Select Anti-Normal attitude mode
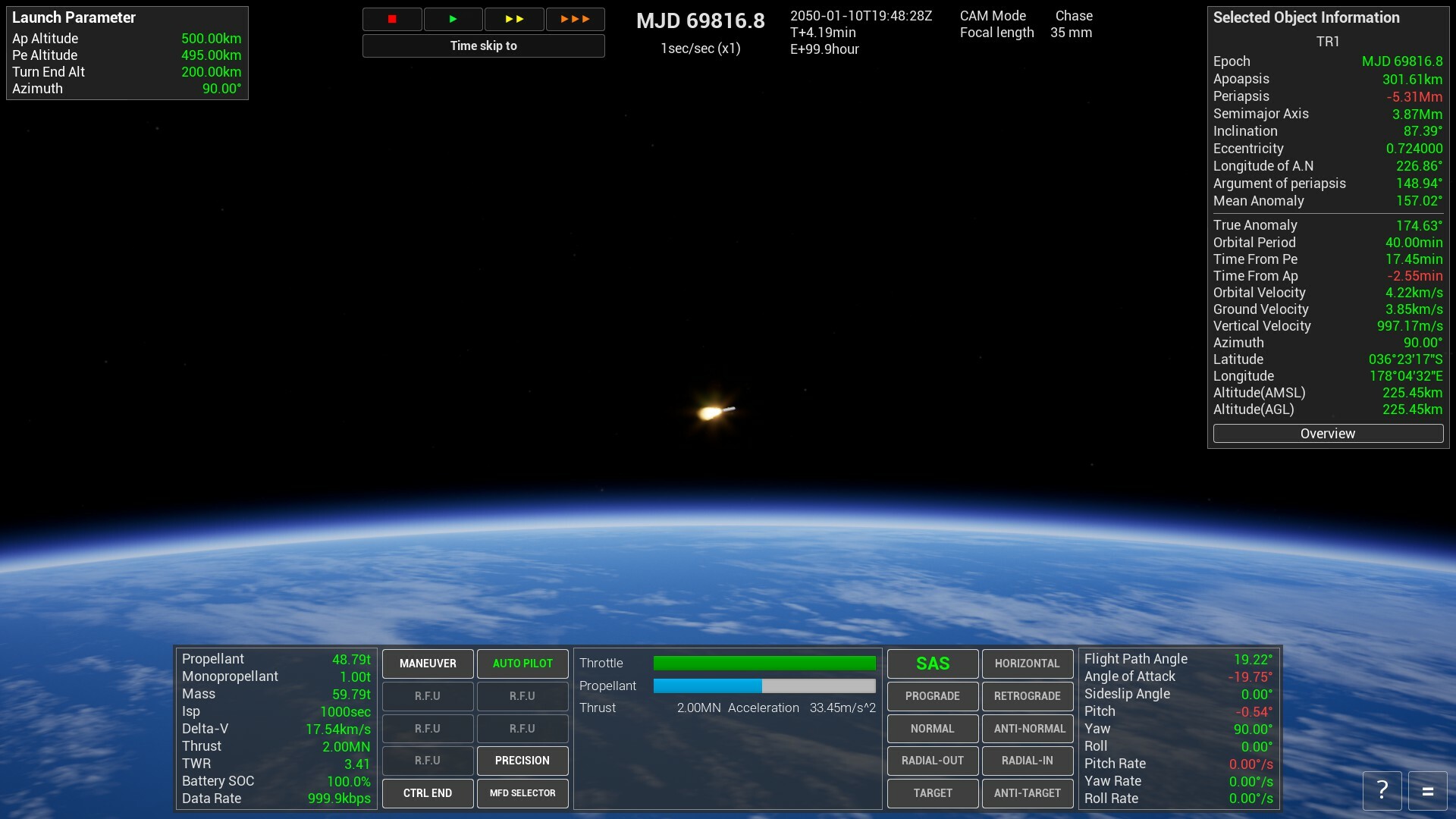Viewport: 1456px width, 819px height. pyautogui.click(x=1028, y=728)
